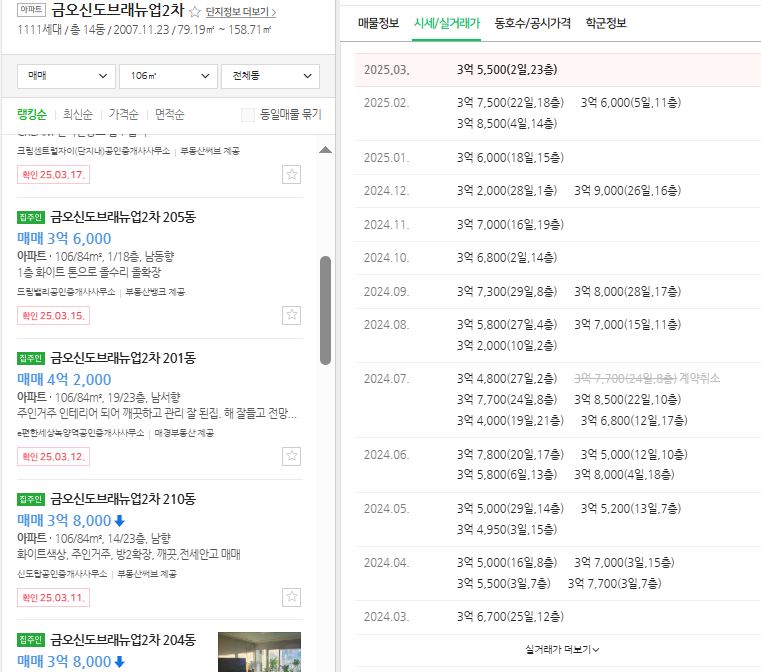Click the listing panel scrollbar thumb
This screenshot has height=672, width=761.
click(325, 311)
